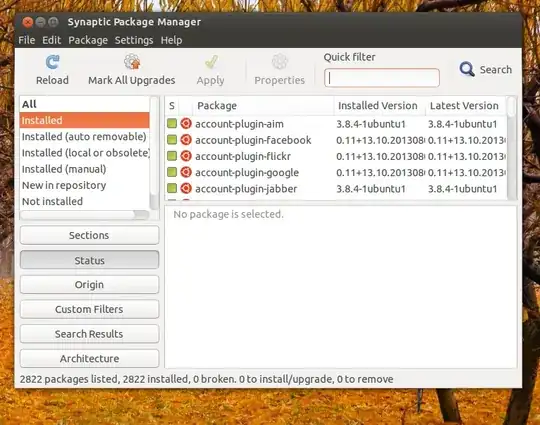
Task: Open the Edit menu
Action: point(52,40)
